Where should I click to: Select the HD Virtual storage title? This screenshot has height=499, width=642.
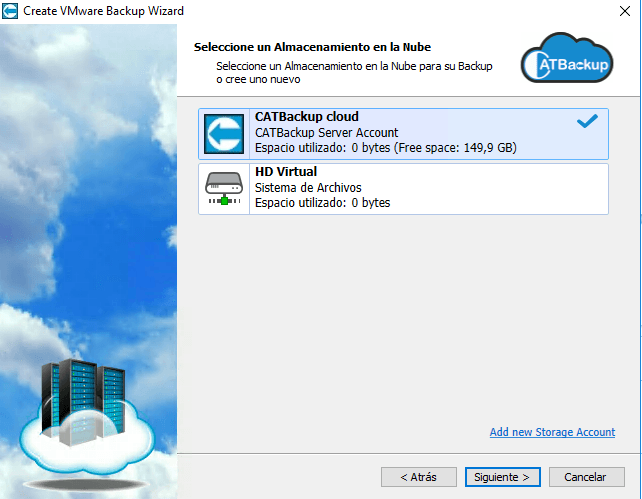tap(286, 172)
